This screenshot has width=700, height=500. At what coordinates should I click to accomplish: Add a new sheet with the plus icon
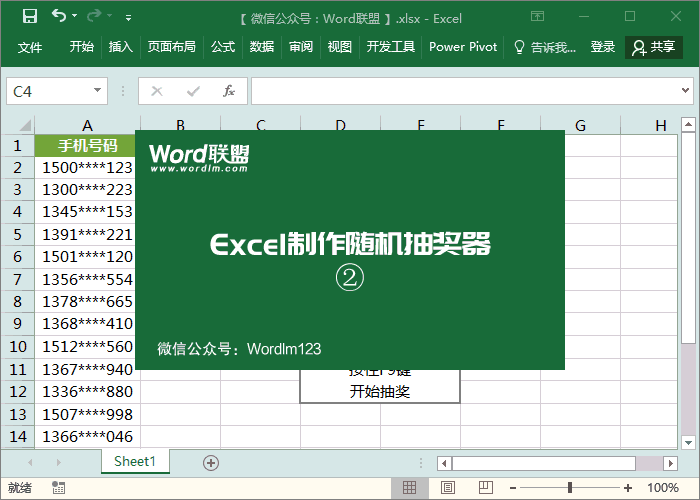pyautogui.click(x=210, y=462)
